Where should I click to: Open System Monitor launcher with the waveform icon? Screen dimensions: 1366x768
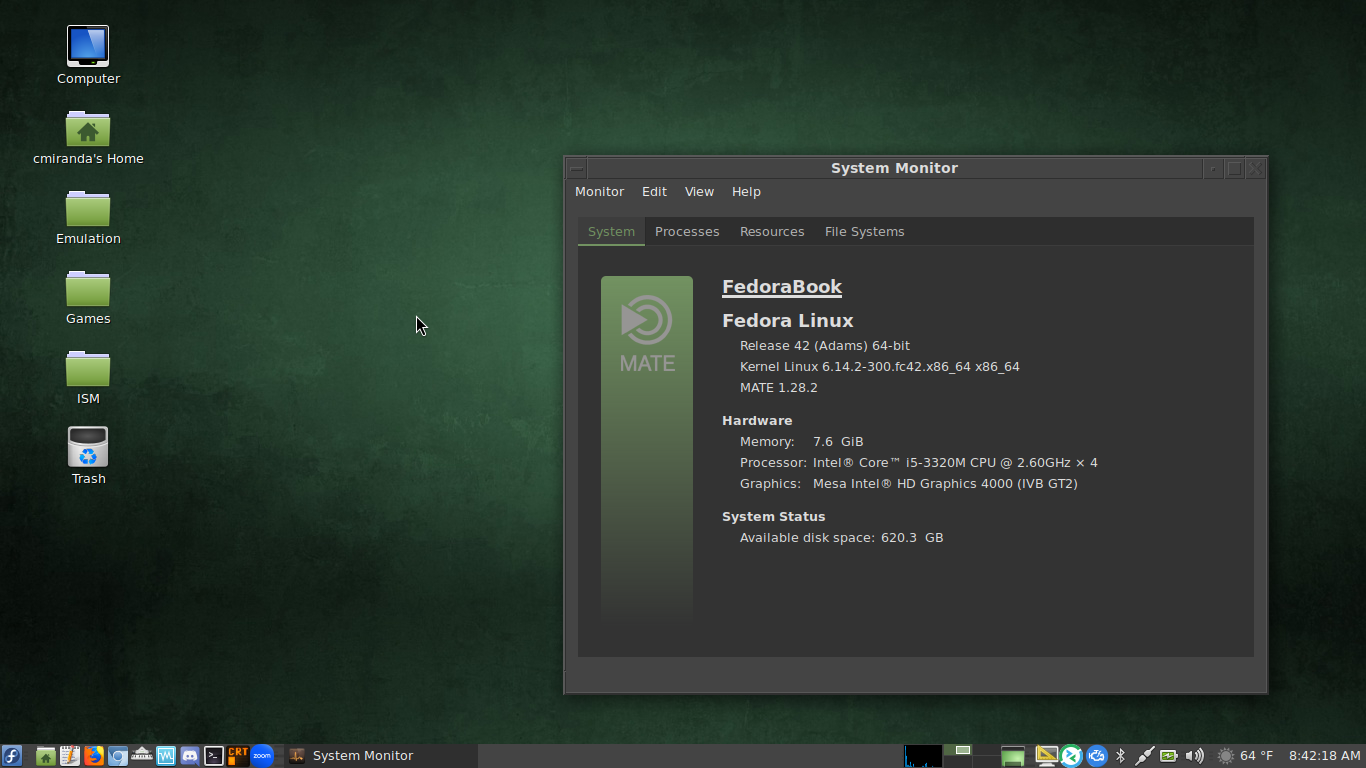166,756
